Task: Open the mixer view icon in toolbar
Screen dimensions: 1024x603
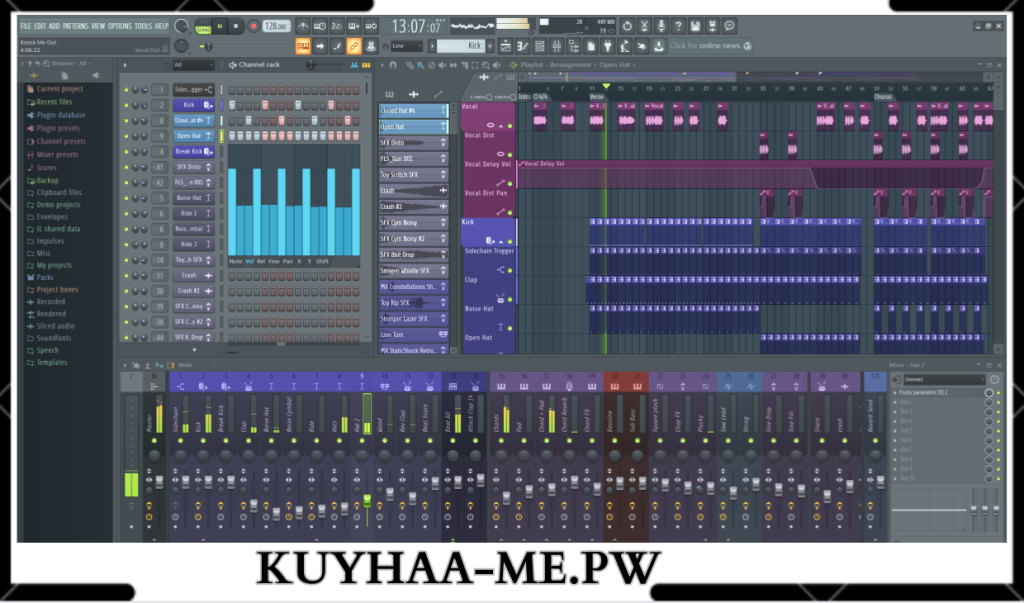Action: click(x=556, y=46)
